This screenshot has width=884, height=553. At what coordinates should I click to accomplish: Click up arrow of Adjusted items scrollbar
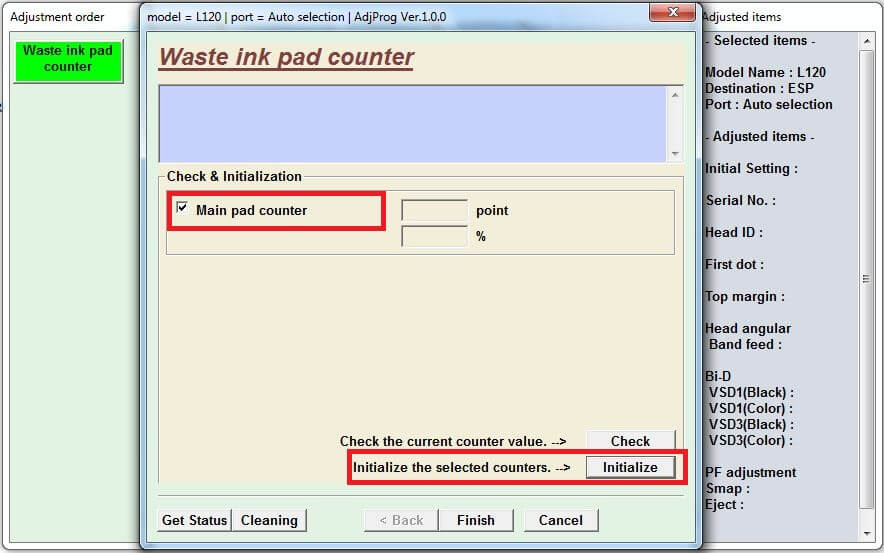867,41
